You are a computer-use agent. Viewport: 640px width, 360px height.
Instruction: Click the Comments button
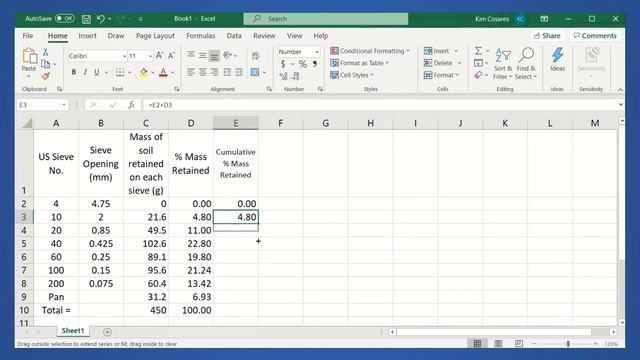click(595, 36)
